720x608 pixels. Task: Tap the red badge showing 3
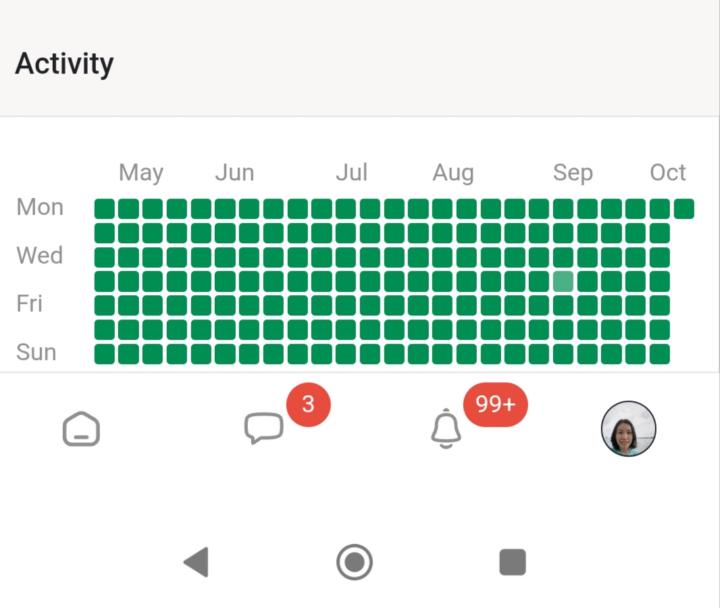(308, 404)
